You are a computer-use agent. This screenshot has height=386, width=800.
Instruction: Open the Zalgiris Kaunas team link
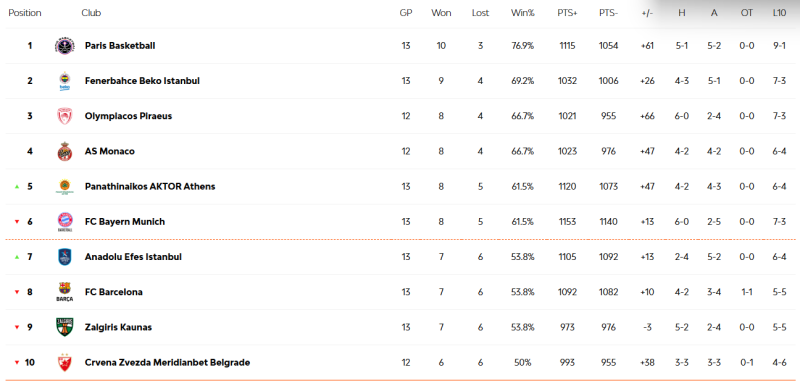(x=118, y=327)
